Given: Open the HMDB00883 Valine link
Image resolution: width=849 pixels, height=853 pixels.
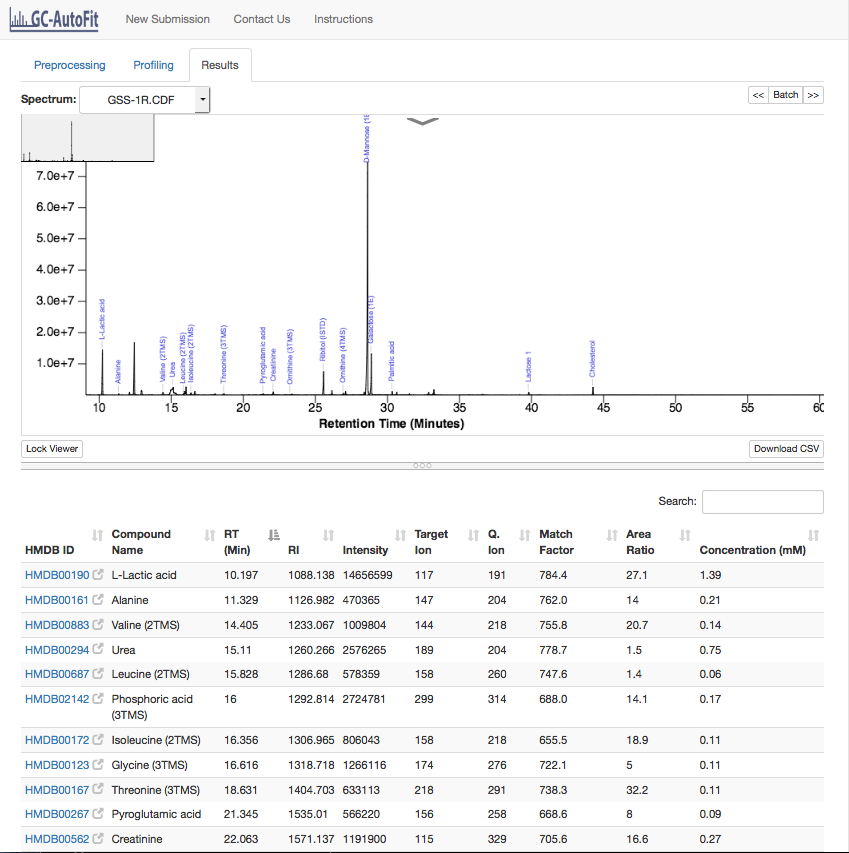Looking at the screenshot, I should [57, 625].
